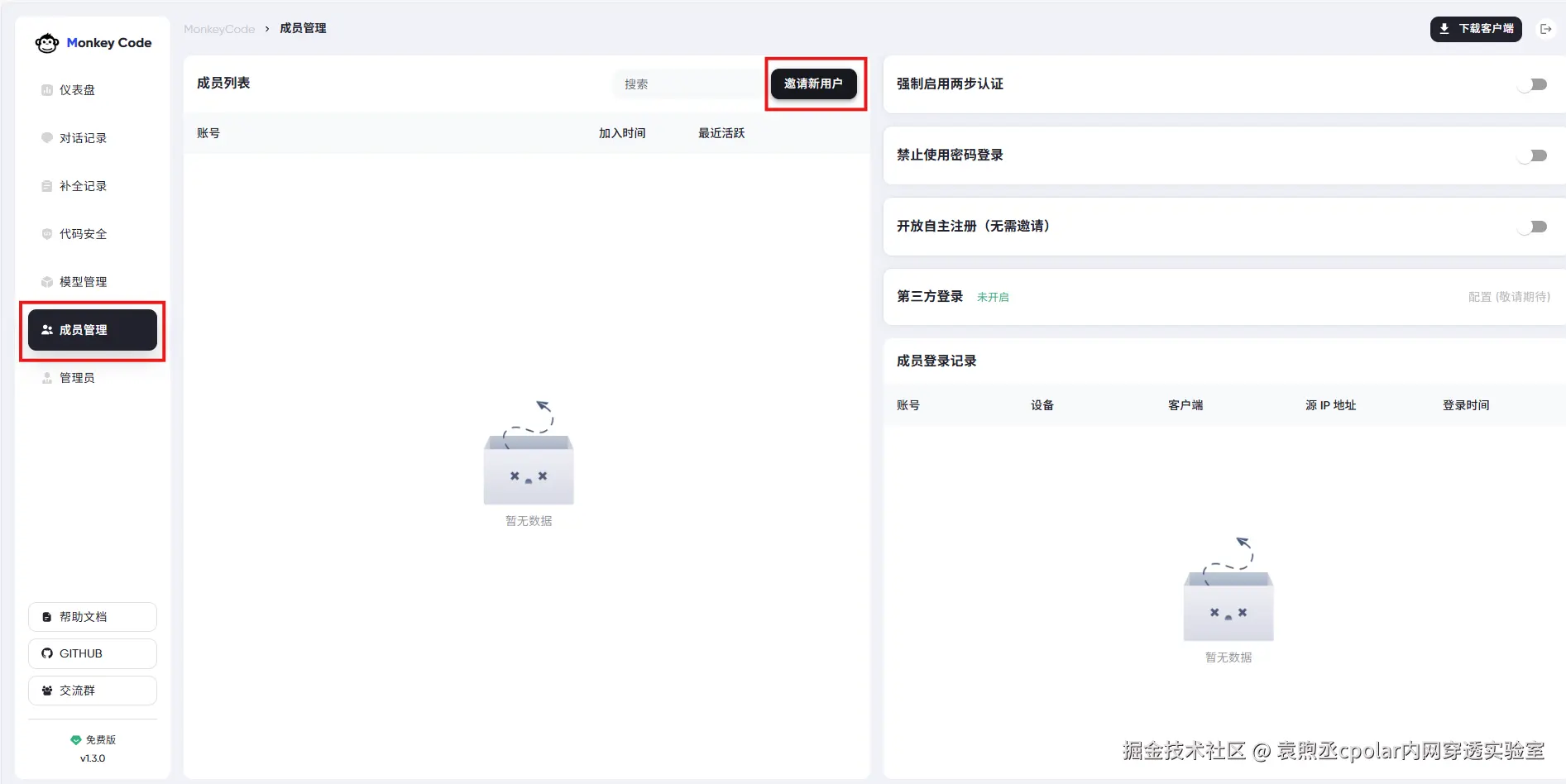Click the 登录时间 column header
This screenshot has height=784, width=1566.
pos(1466,405)
